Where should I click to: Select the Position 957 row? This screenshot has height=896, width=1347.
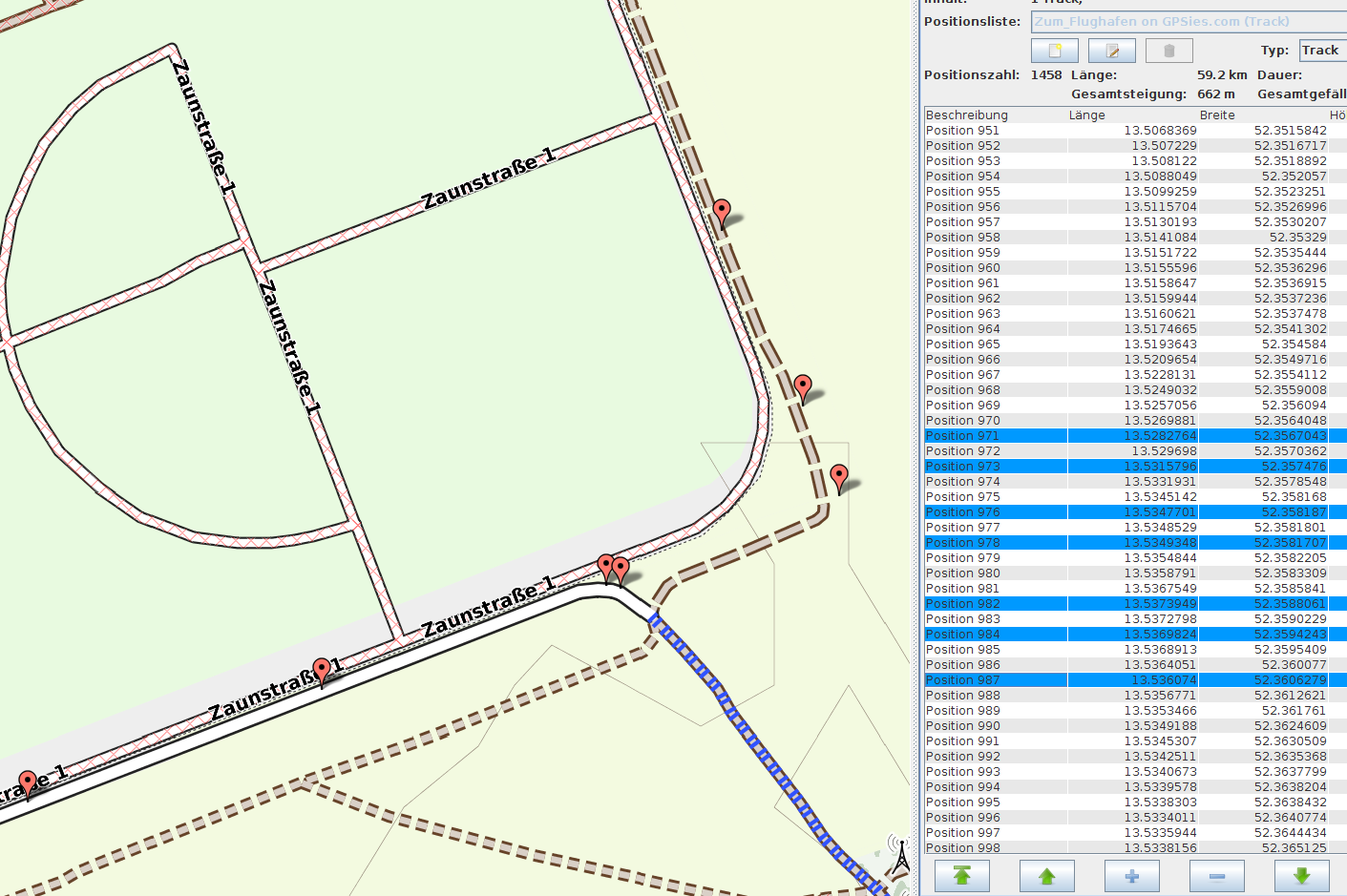click(1135, 222)
